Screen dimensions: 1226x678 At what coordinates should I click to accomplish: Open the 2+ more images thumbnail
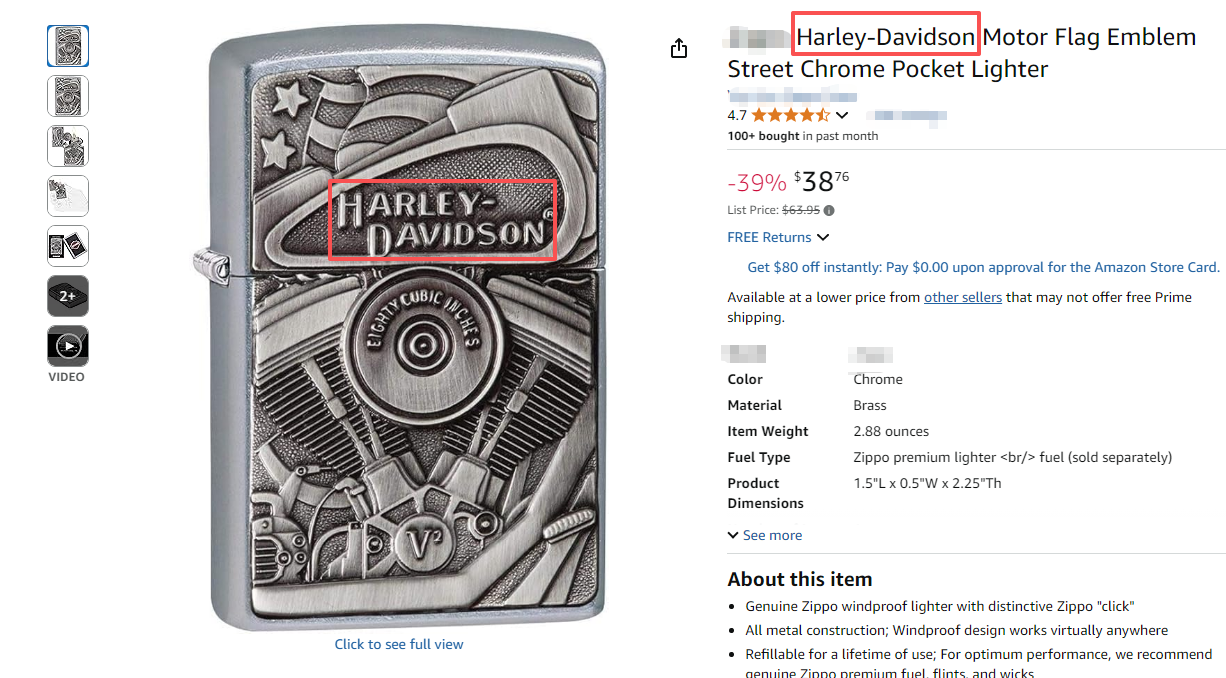(68, 296)
